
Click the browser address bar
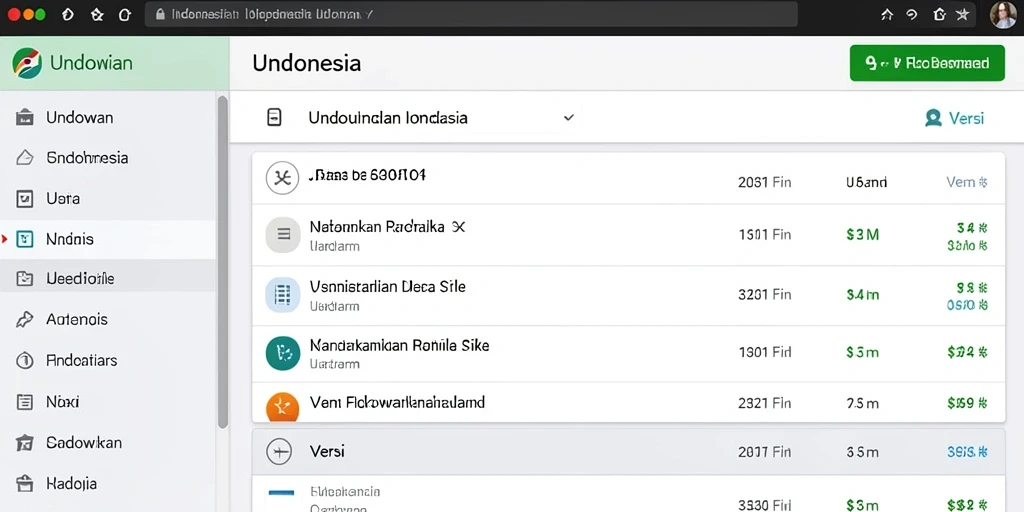pyautogui.click(x=470, y=14)
